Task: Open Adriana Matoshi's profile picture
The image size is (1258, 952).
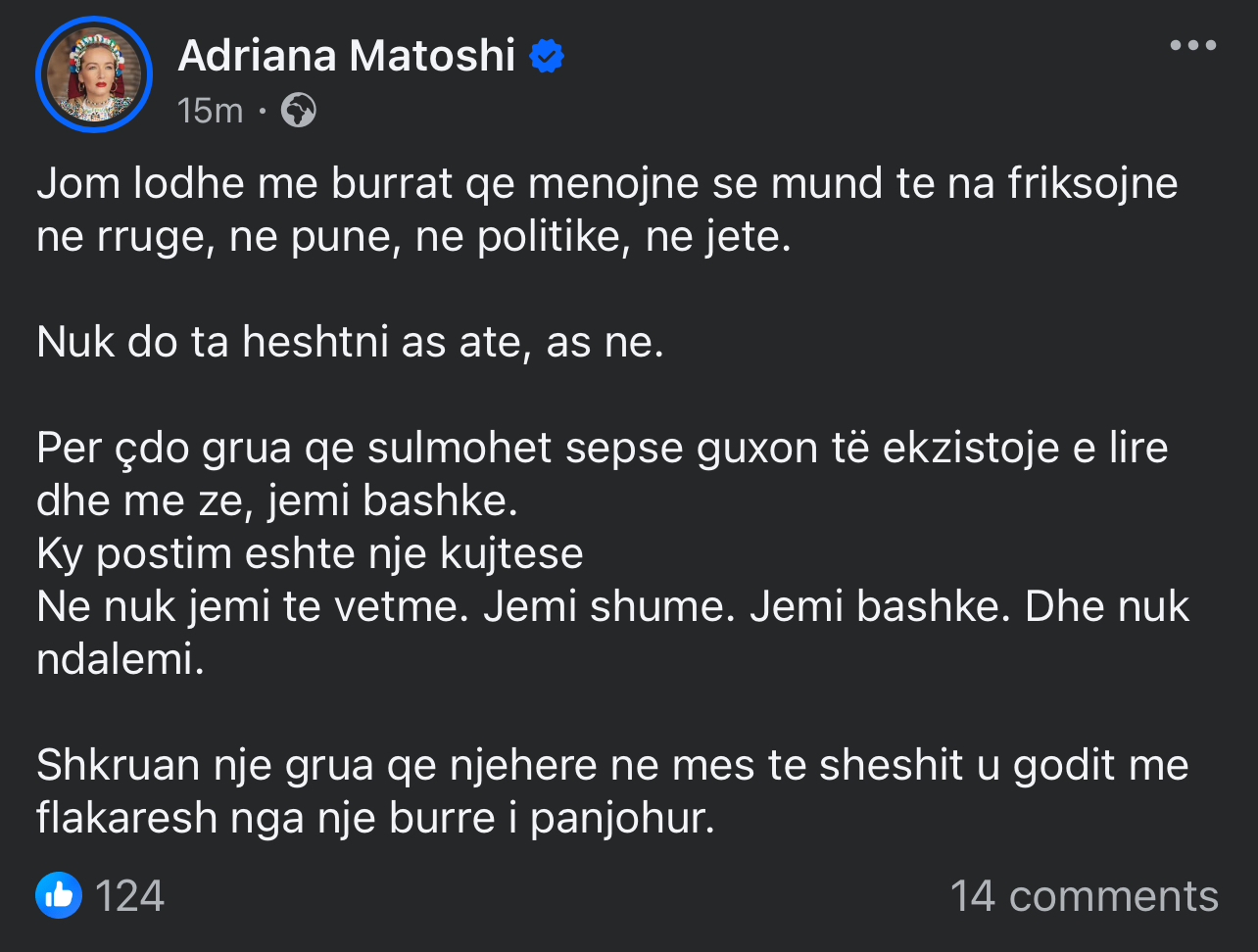Action: 94,75
